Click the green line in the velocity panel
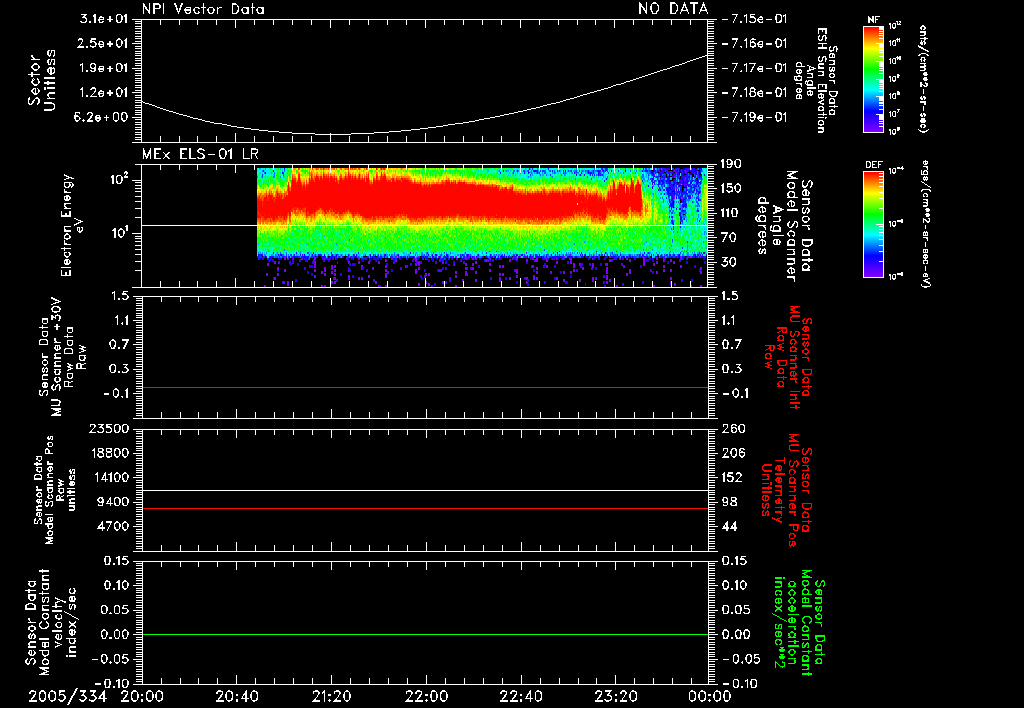The height and width of the screenshot is (708, 1024). 424,634
